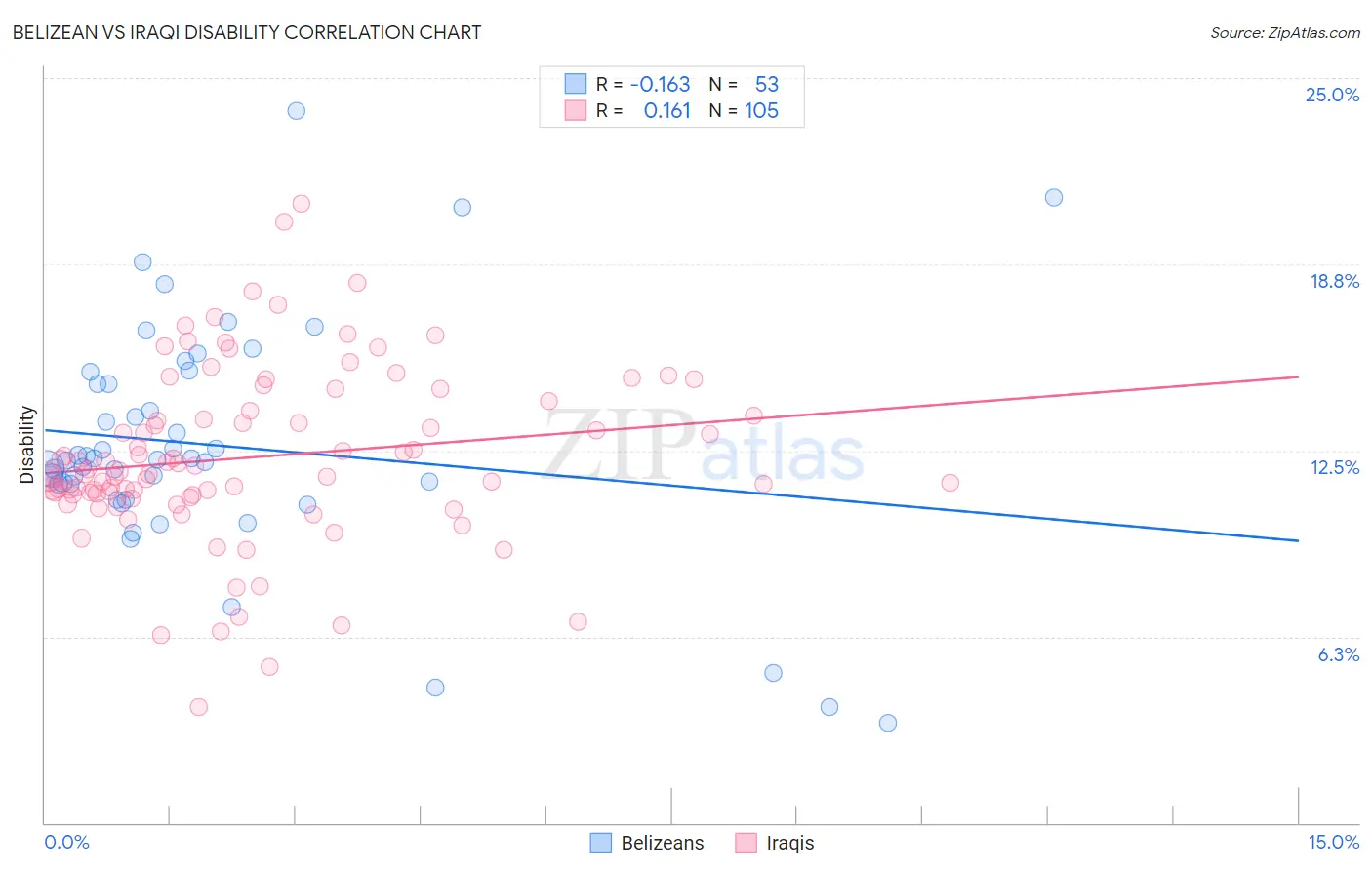Select the Iraqis legend label
Viewport: 1372px width, 870px height.
click(790, 843)
